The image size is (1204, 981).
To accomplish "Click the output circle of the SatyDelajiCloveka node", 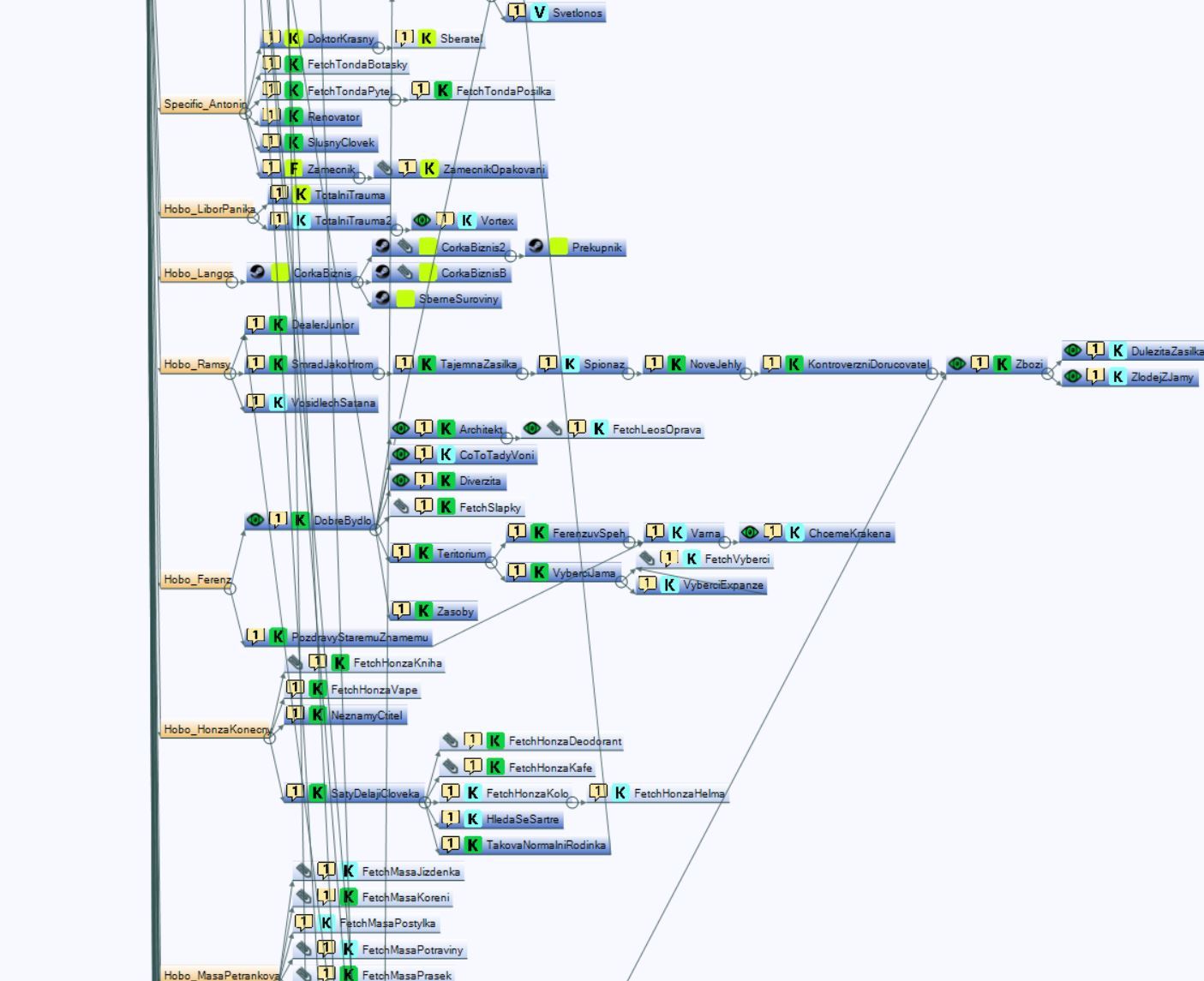I will (x=424, y=803).
